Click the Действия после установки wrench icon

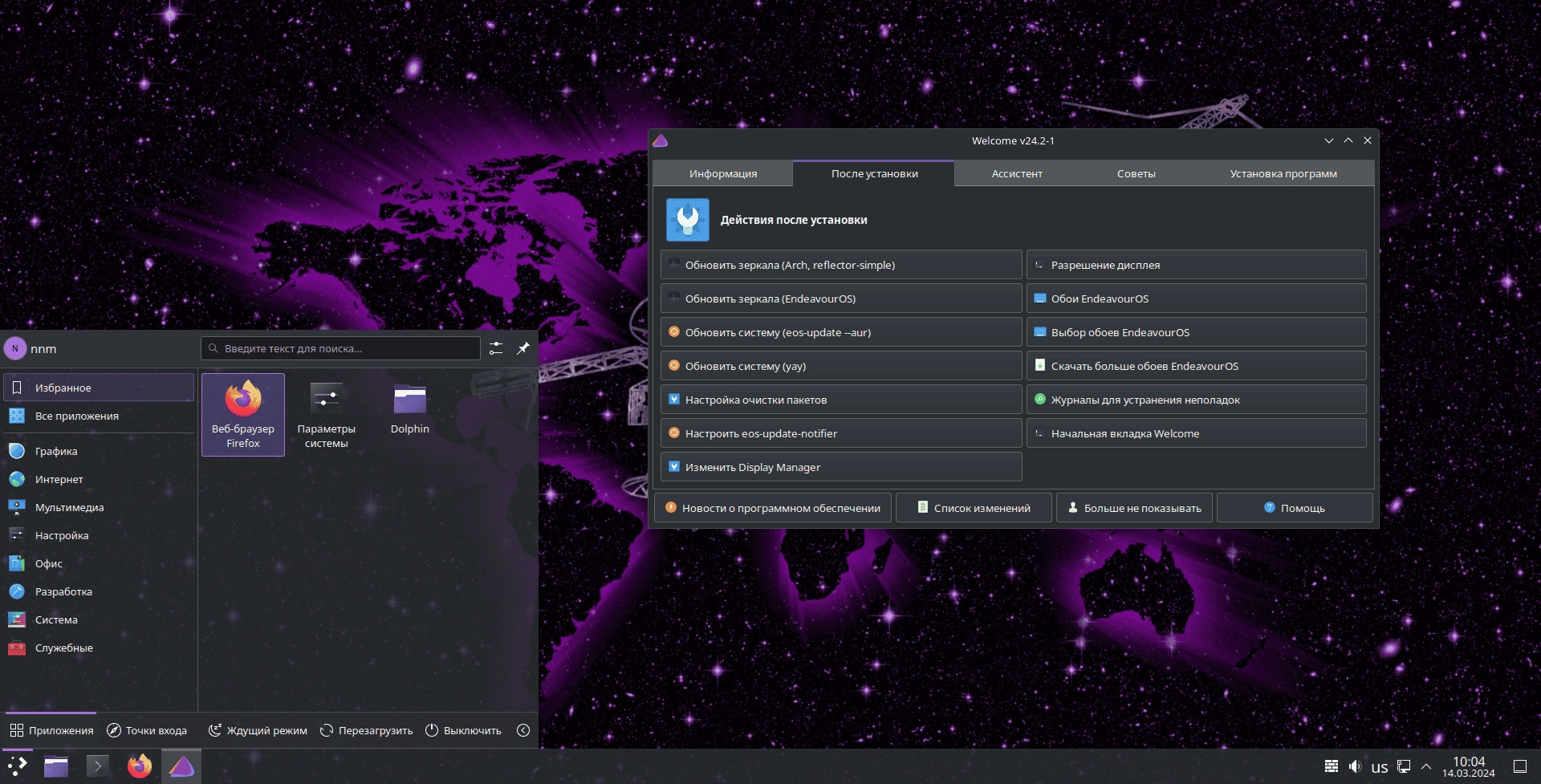click(x=688, y=220)
